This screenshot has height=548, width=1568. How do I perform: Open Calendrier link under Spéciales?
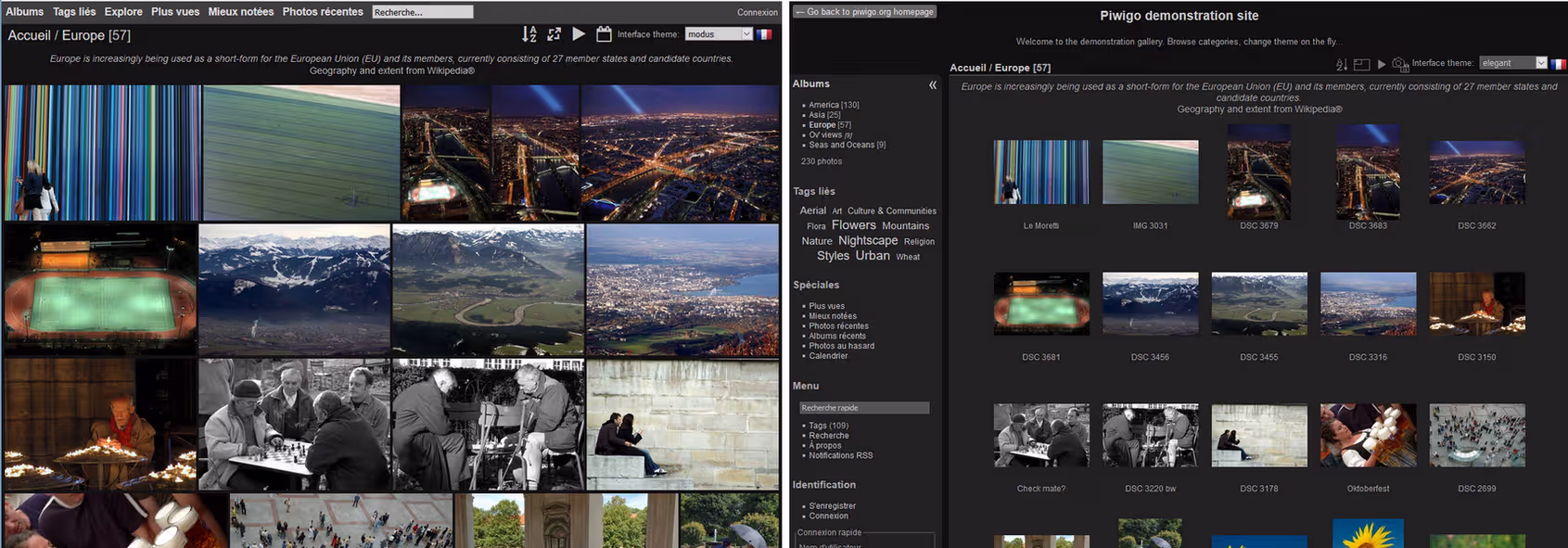(x=828, y=356)
